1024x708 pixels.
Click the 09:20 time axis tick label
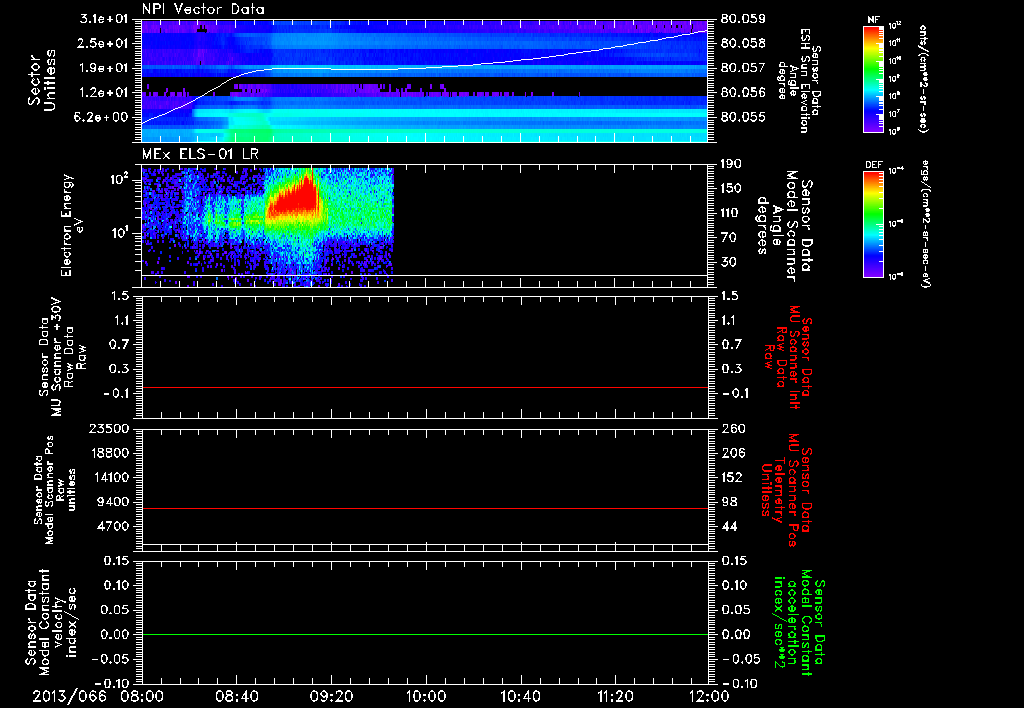tap(331, 697)
